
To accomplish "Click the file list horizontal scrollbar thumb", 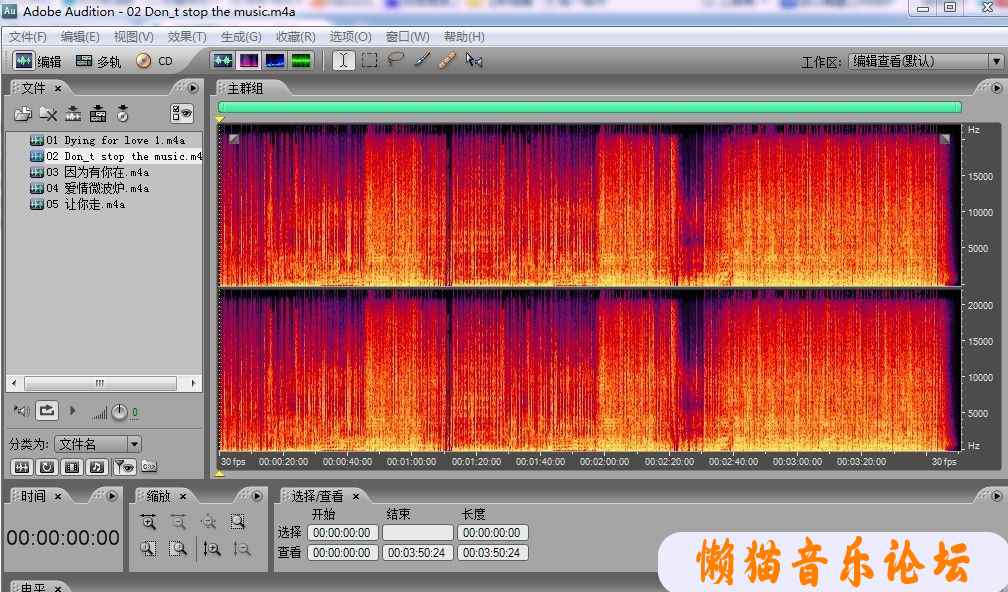I will [x=100, y=383].
